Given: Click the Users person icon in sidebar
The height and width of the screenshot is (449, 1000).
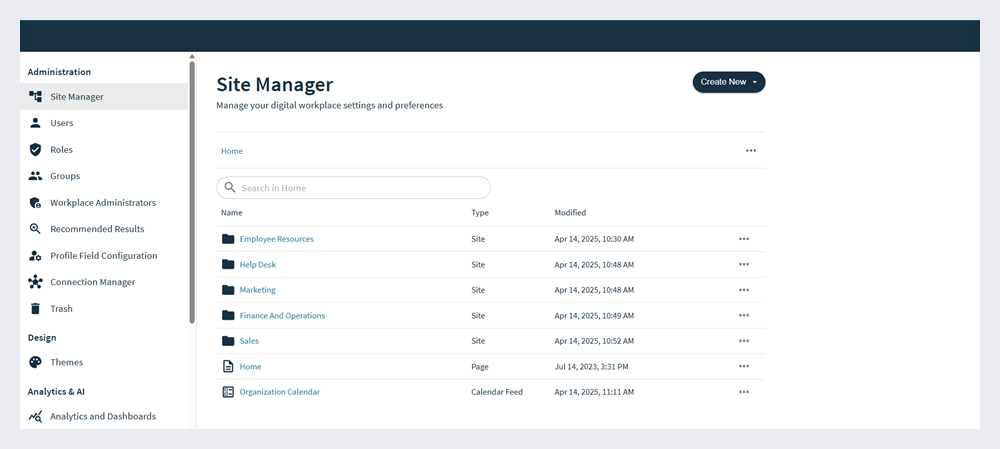Looking at the screenshot, I should coord(35,123).
